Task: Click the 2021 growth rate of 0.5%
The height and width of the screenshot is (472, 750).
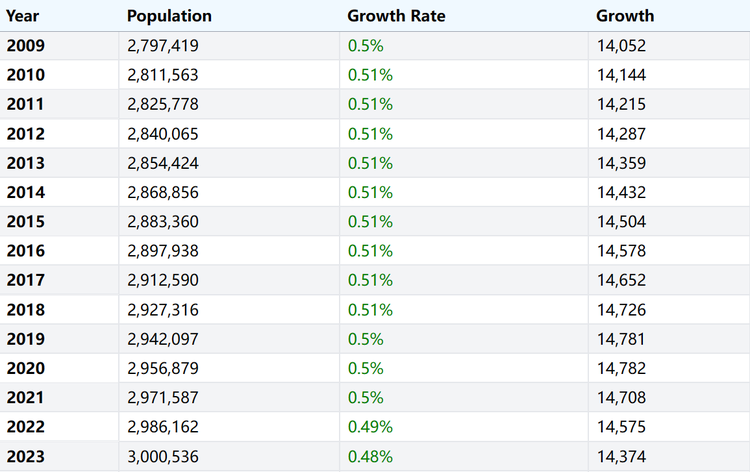Action: click(x=365, y=398)
